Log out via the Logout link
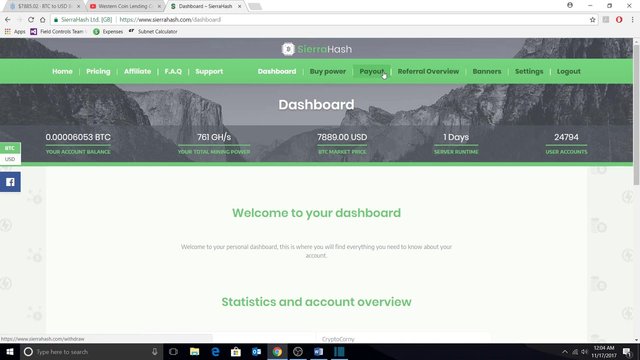This screenshot has width=640, height=360. tap(569, 71)
